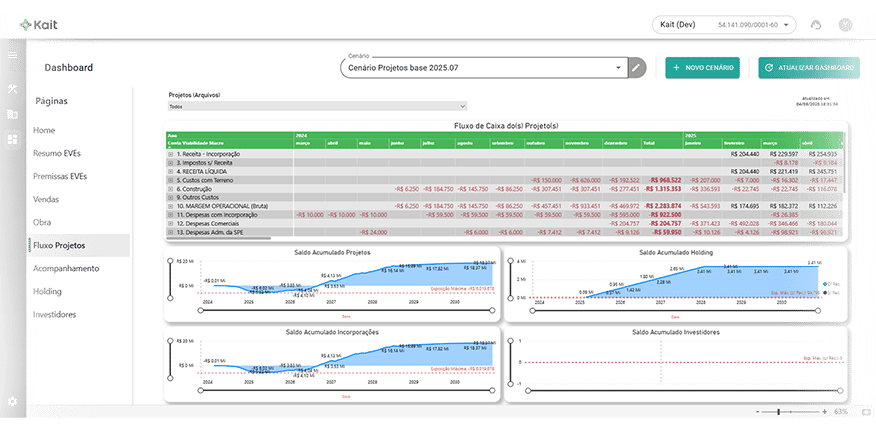876x431 pixels.
Task: Open settings gear at sidebar bottom
Action: coord(12,401)
